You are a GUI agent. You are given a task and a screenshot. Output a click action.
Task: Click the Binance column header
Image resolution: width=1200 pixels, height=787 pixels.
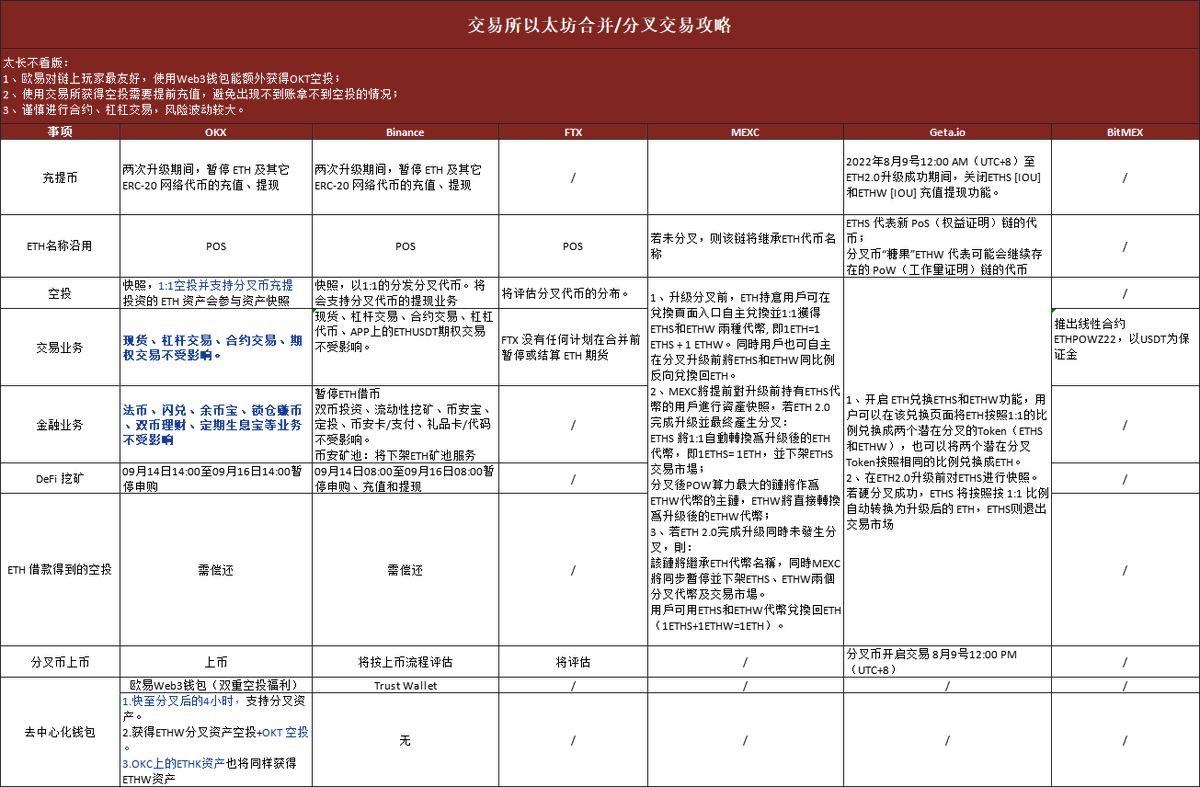point(405,132)
